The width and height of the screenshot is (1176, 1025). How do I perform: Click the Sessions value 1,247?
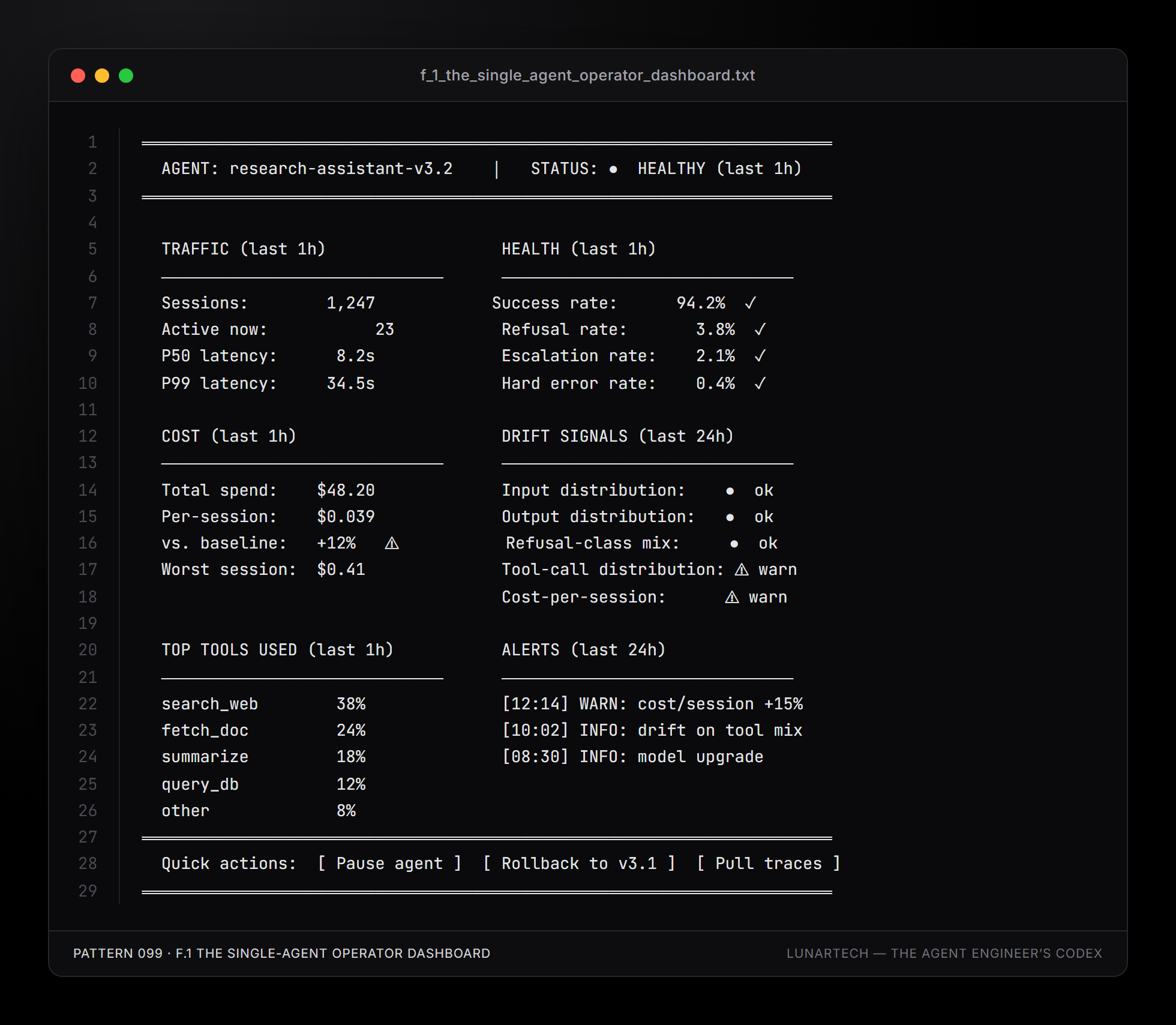coord(351,303)
